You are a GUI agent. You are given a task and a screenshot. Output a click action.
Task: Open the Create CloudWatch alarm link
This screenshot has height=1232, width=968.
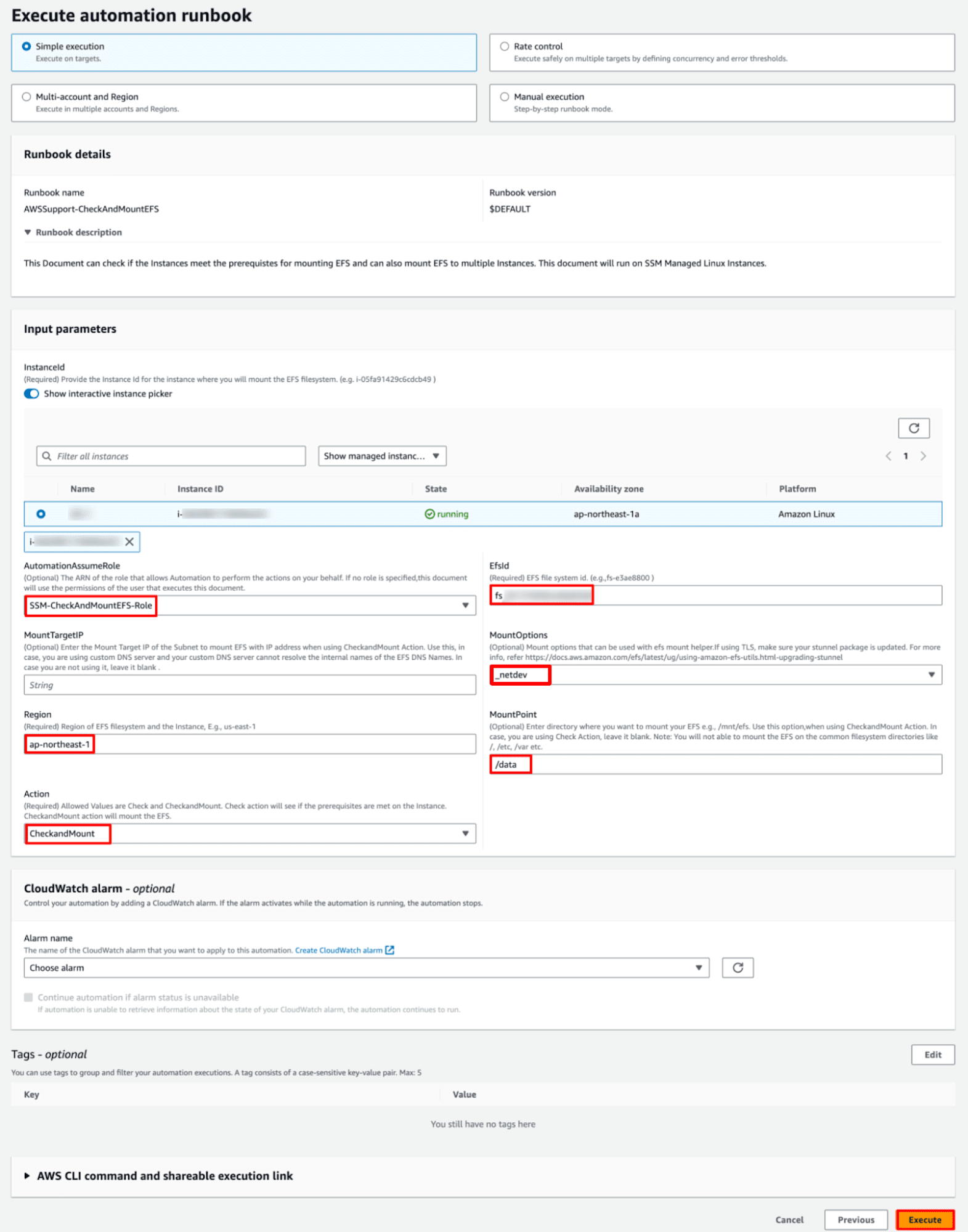[344, 950]
